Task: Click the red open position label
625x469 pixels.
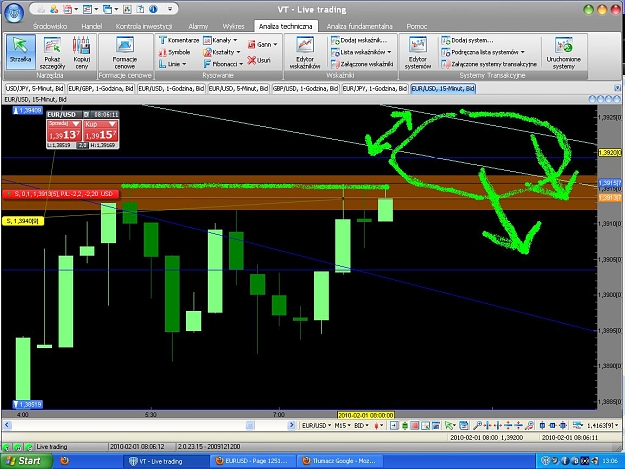Action: click(61, 194)
